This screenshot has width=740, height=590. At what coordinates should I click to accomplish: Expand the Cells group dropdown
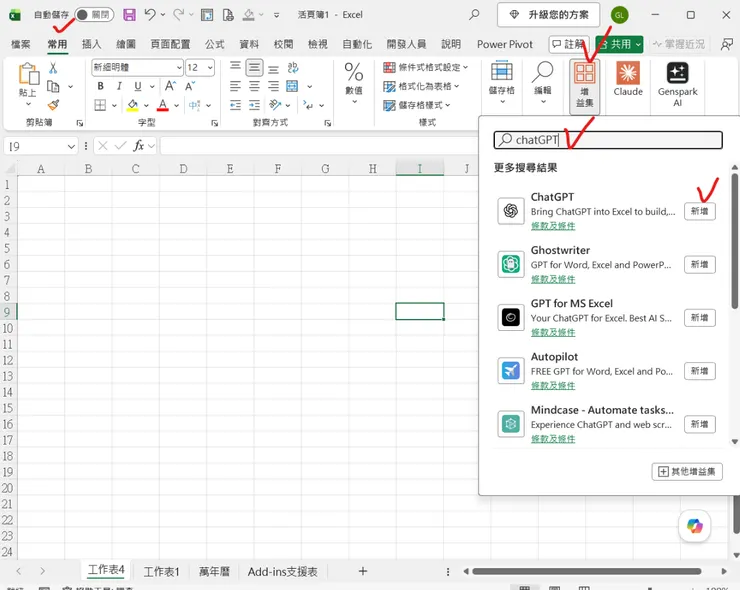[502, 101]
